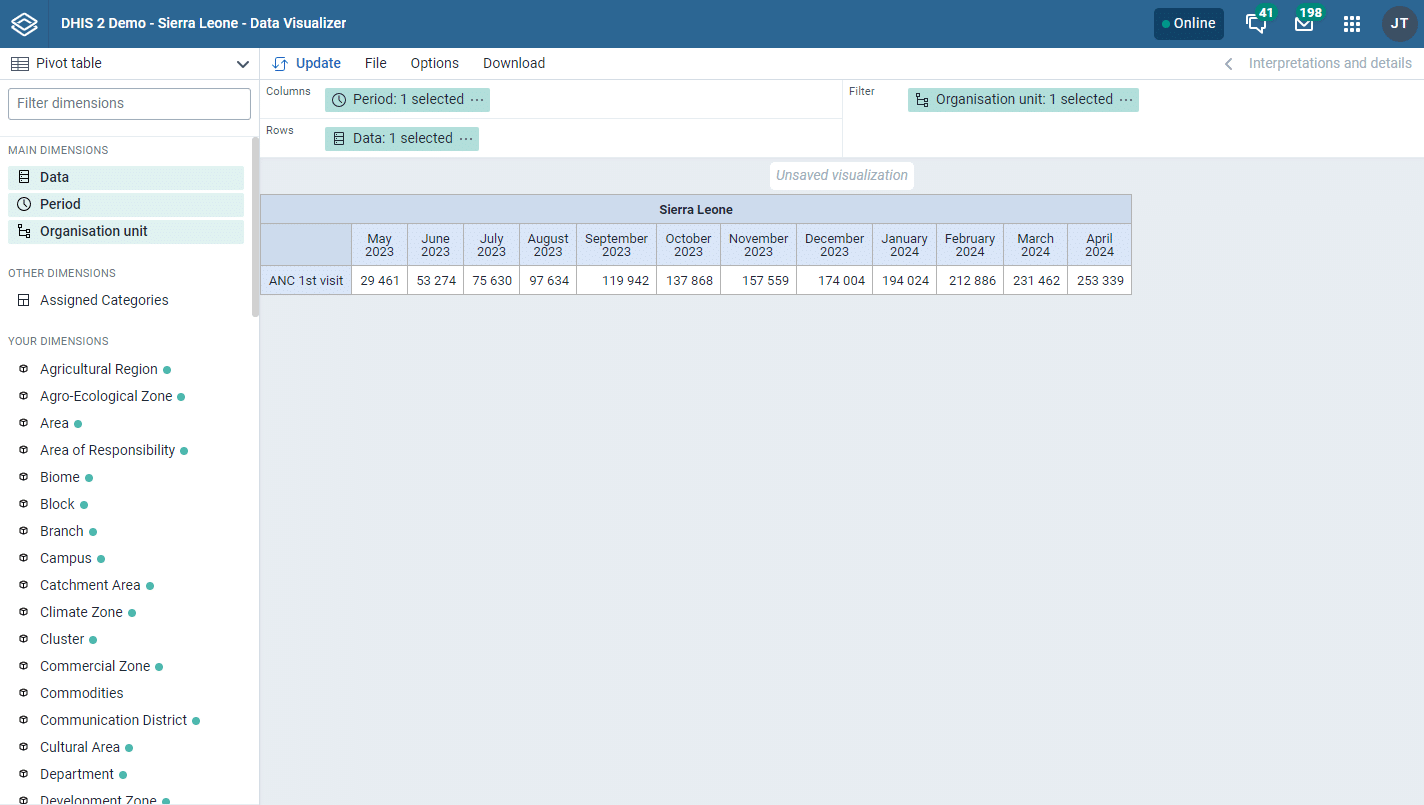Open the Options menu
1424x805 pixels.
tap(435, 63)
